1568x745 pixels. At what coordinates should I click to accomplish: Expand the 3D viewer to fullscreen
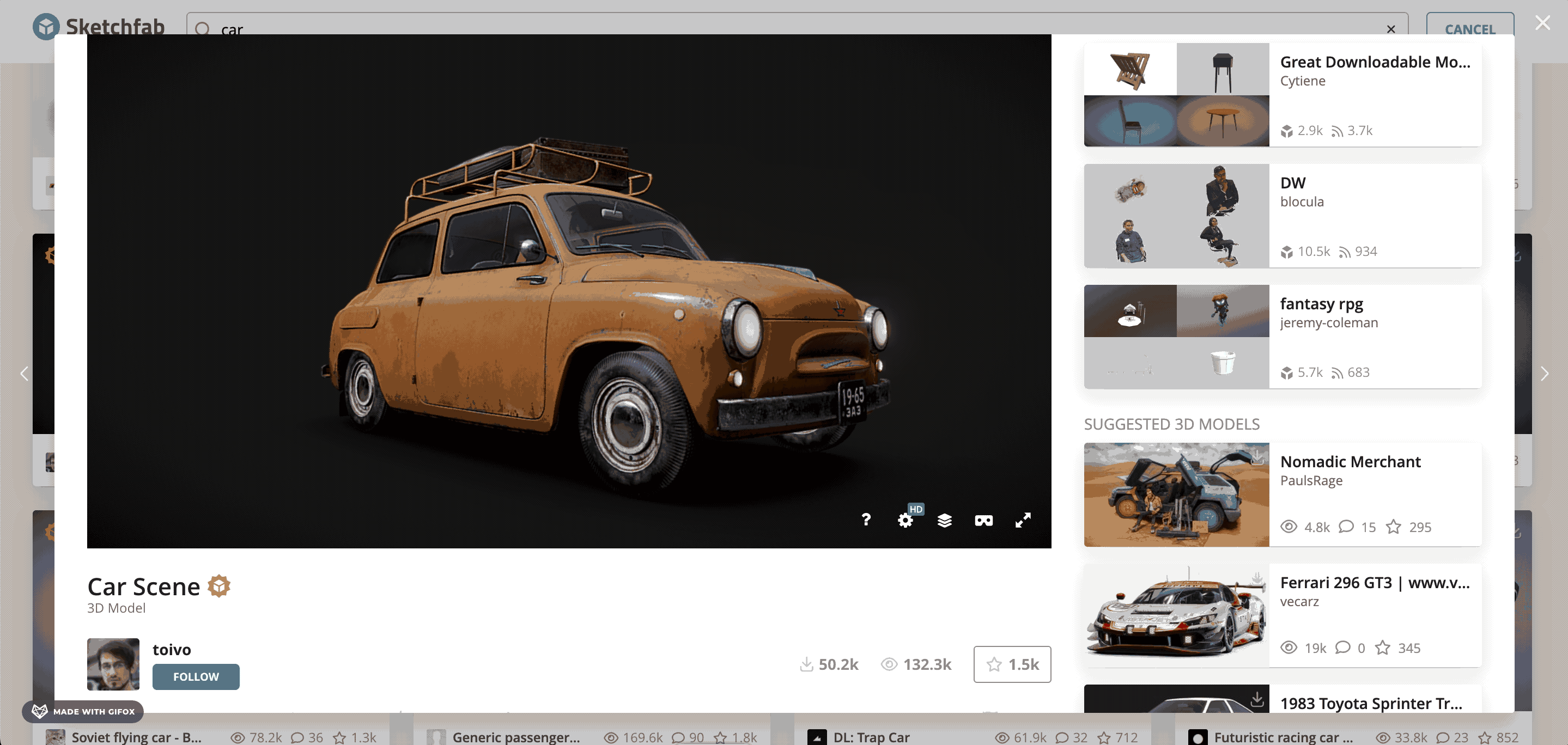click(x=1023, y=520)
